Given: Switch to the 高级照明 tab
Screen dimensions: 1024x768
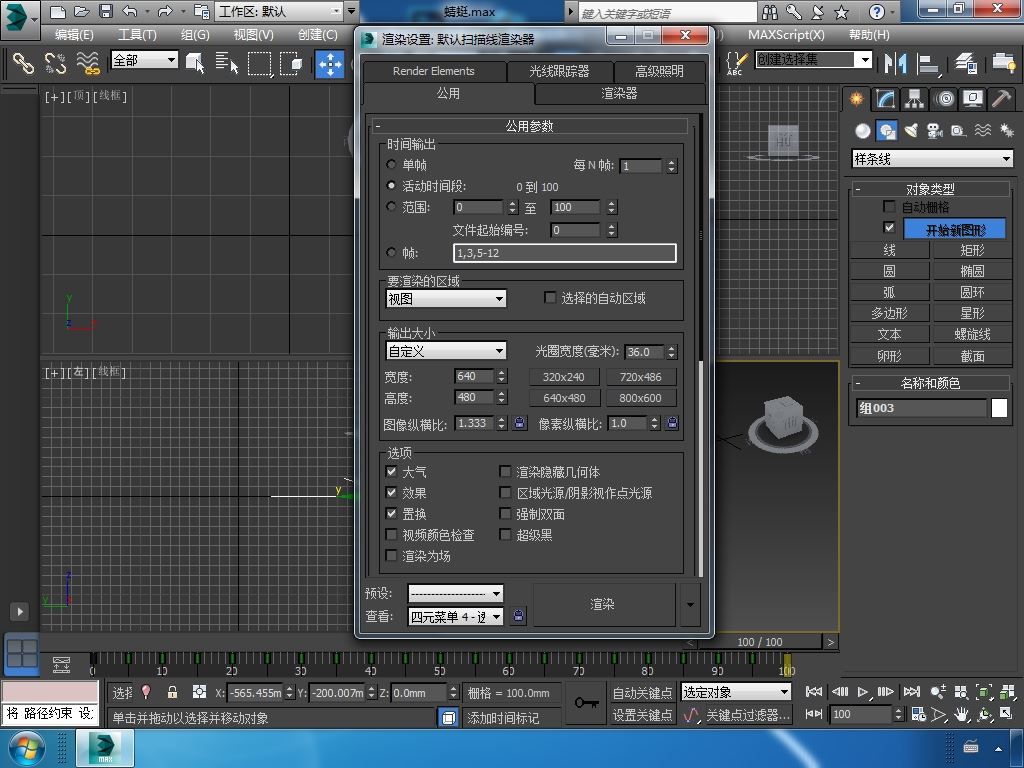Looking at the screenshot, I should coord(660,71).
